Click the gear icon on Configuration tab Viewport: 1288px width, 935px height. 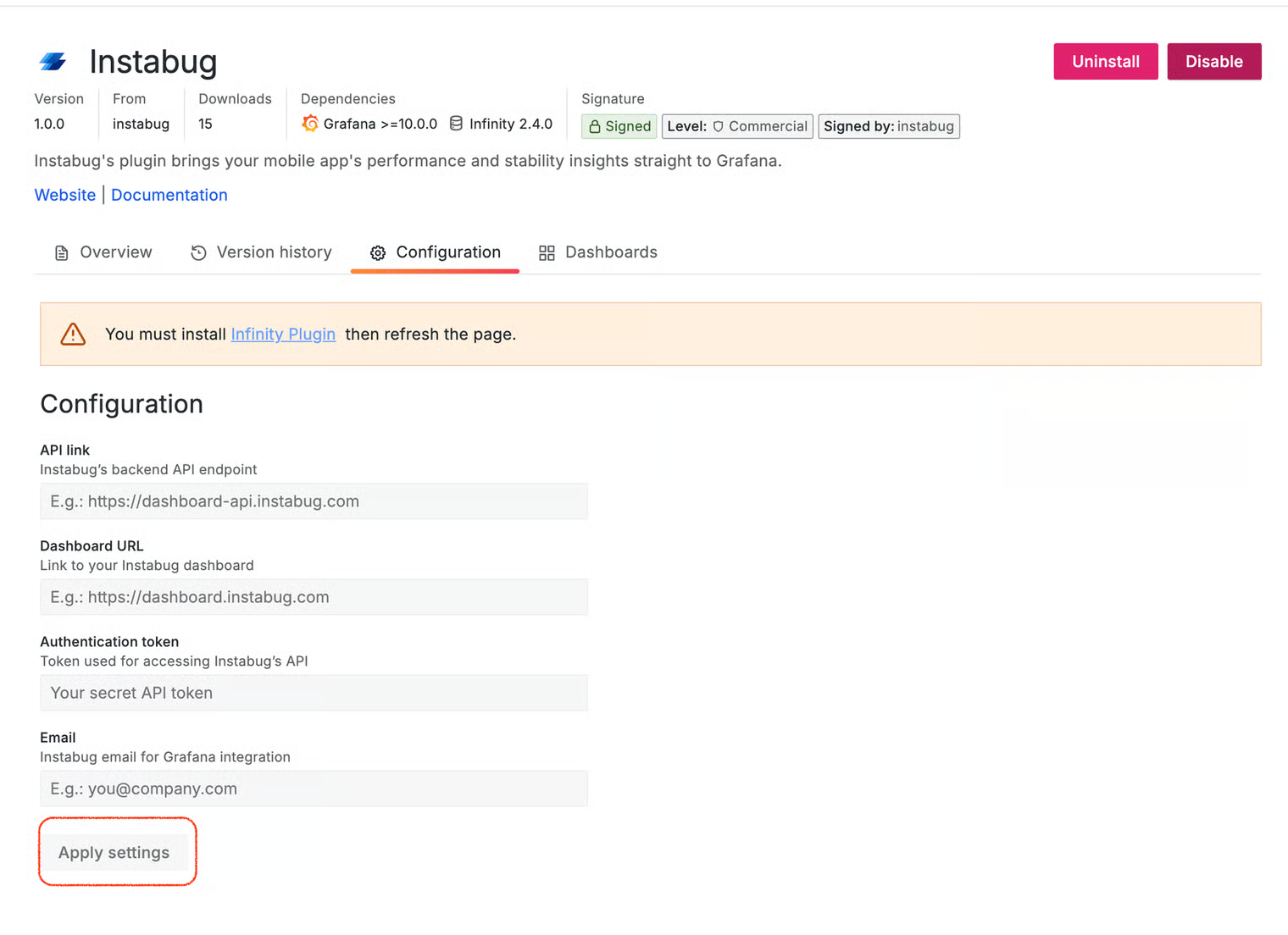[x=378, y=253]
